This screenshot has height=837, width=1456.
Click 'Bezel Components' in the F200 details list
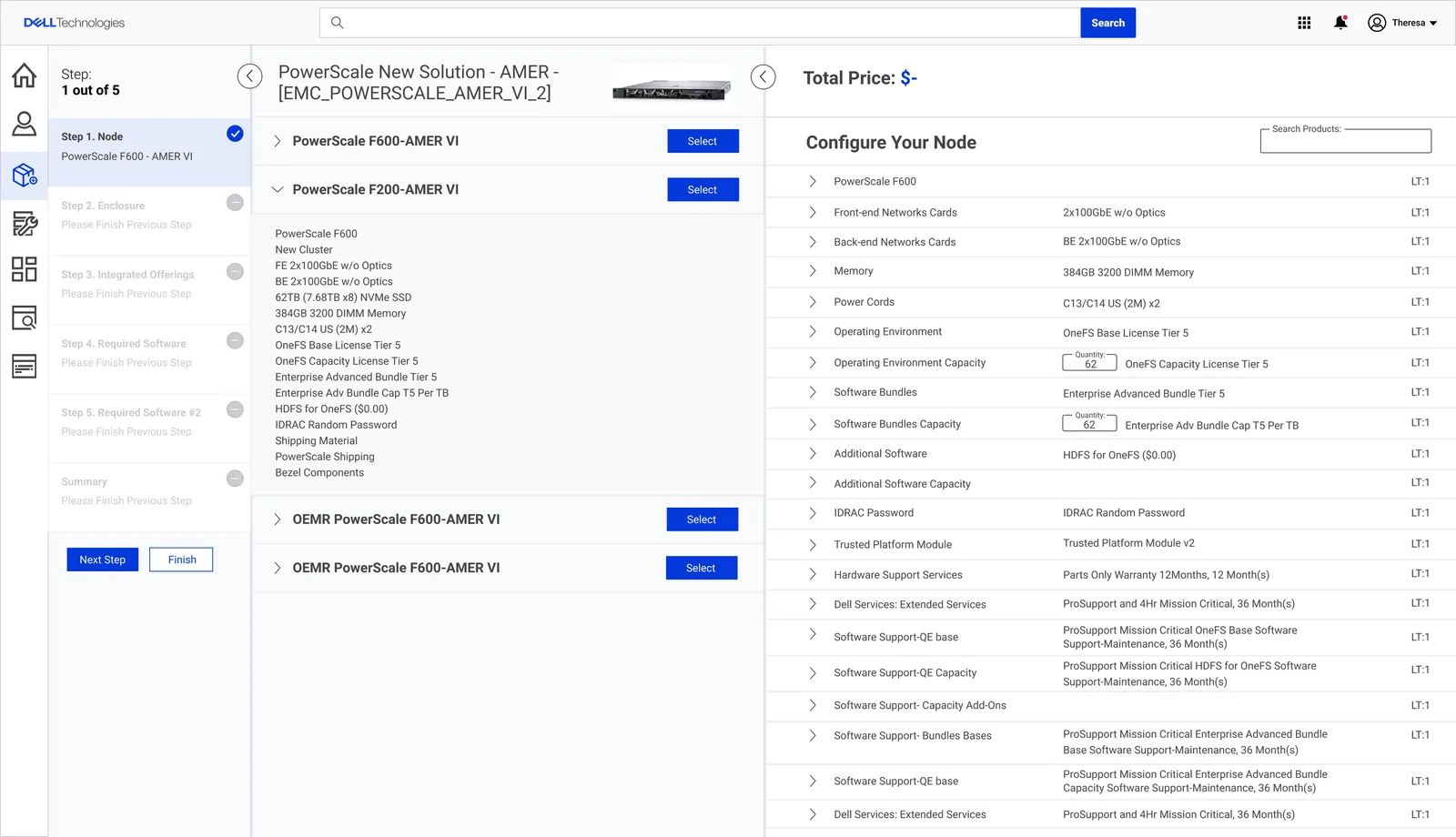pos(319,473)
